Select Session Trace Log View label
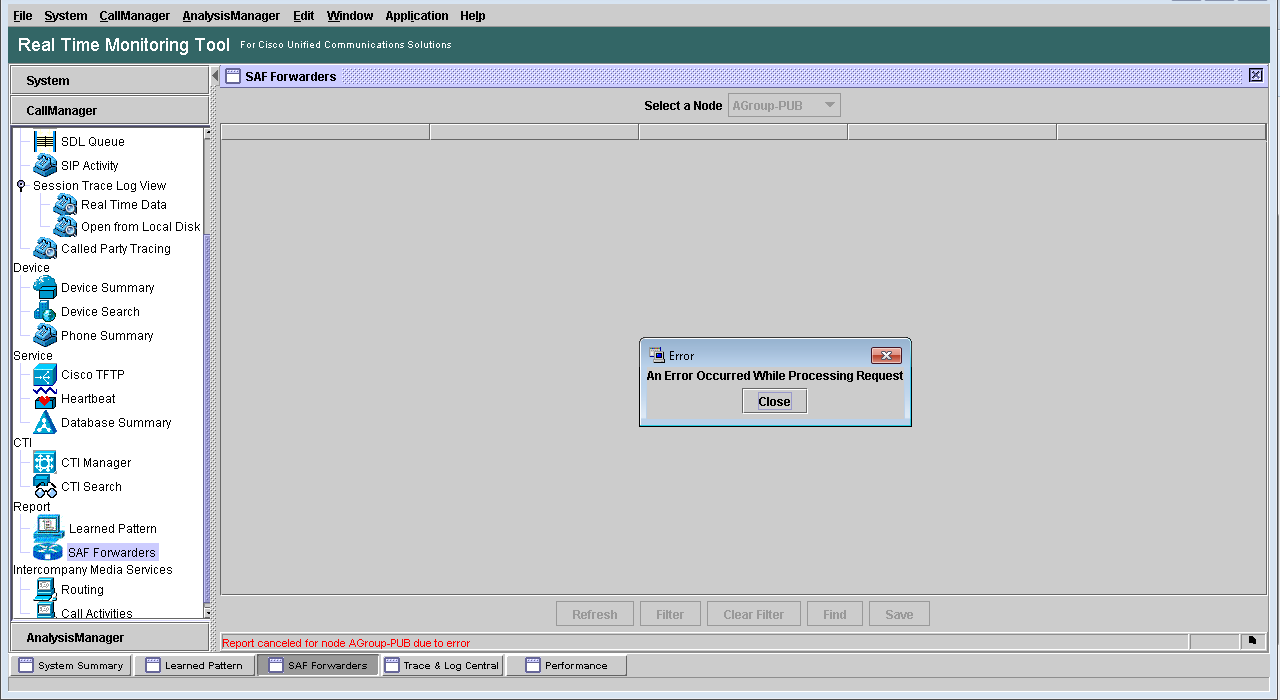 [x=99, y=185]
